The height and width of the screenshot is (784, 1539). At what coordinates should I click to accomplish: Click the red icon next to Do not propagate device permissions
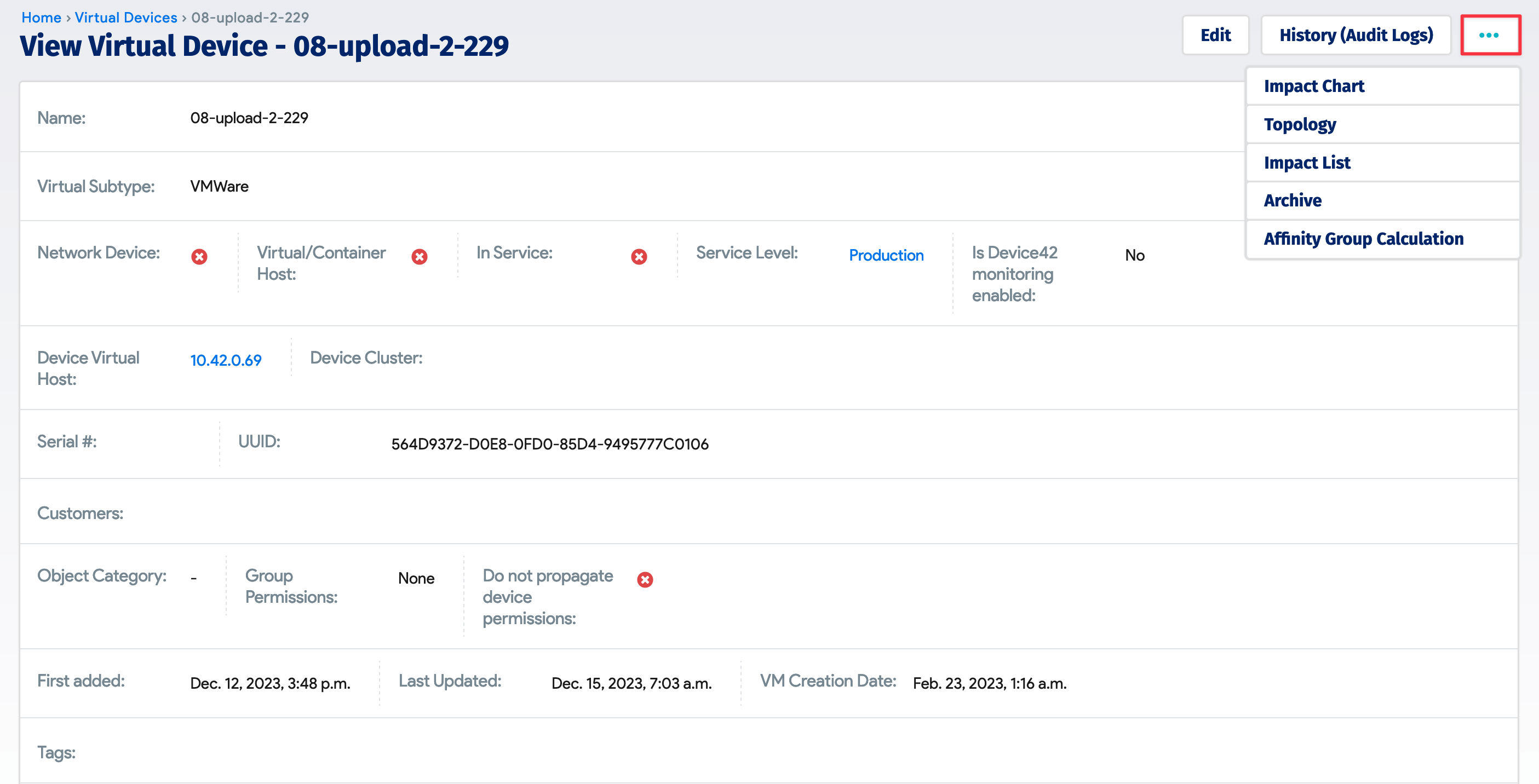point(645,579)
